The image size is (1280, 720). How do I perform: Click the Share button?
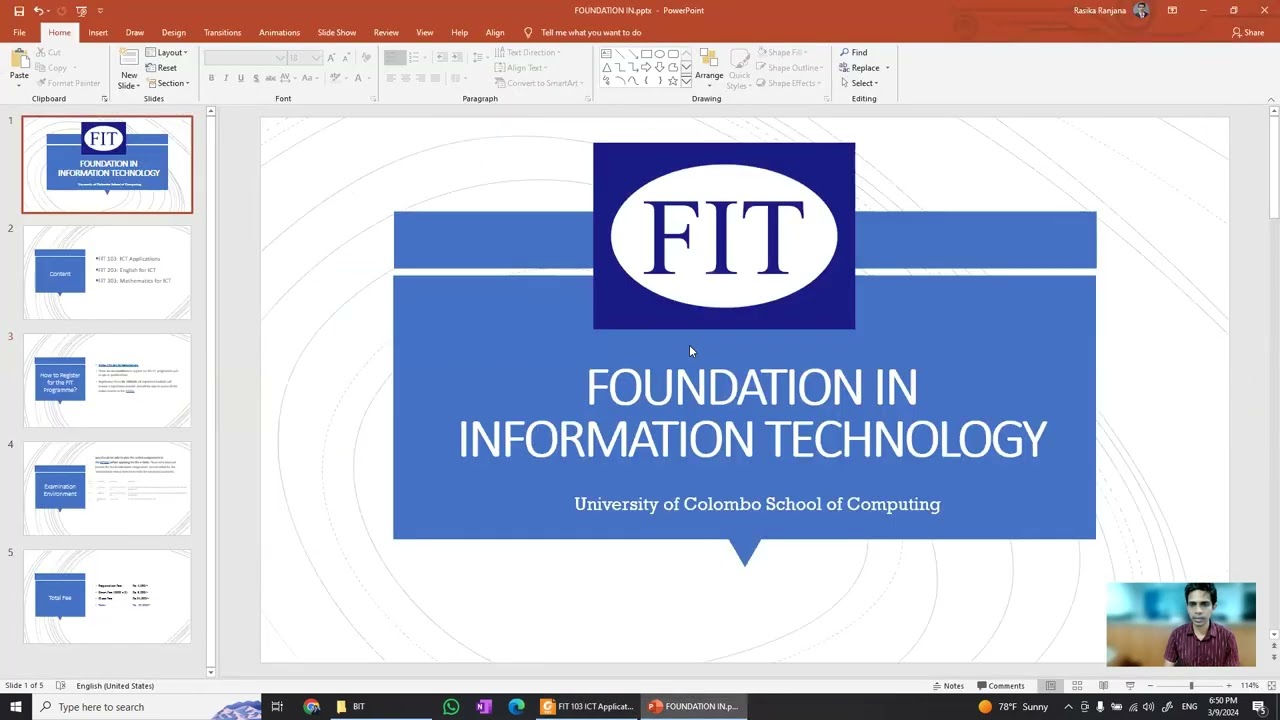pyautogui.click(x=1248, y=32)
